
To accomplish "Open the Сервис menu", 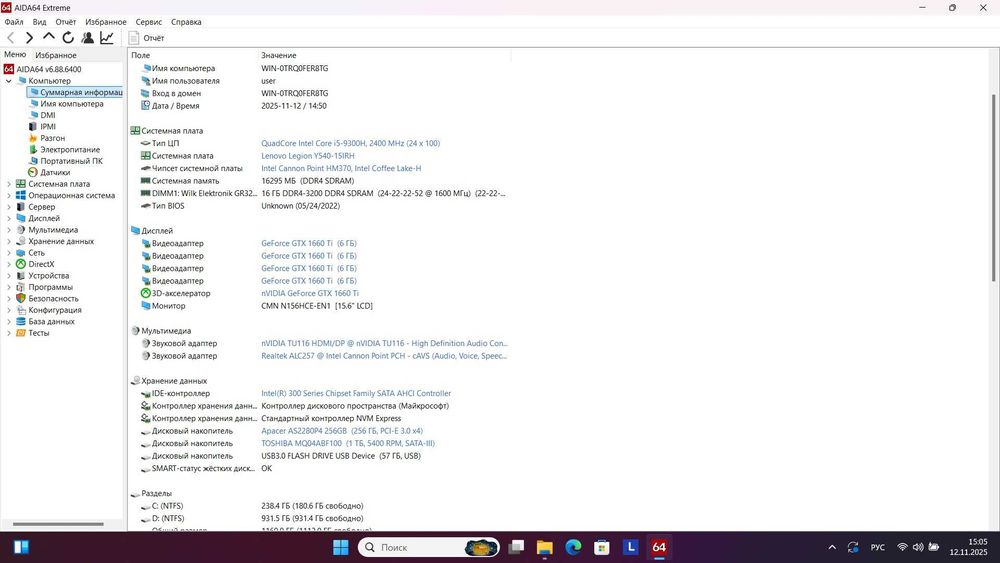I will 149,22.
